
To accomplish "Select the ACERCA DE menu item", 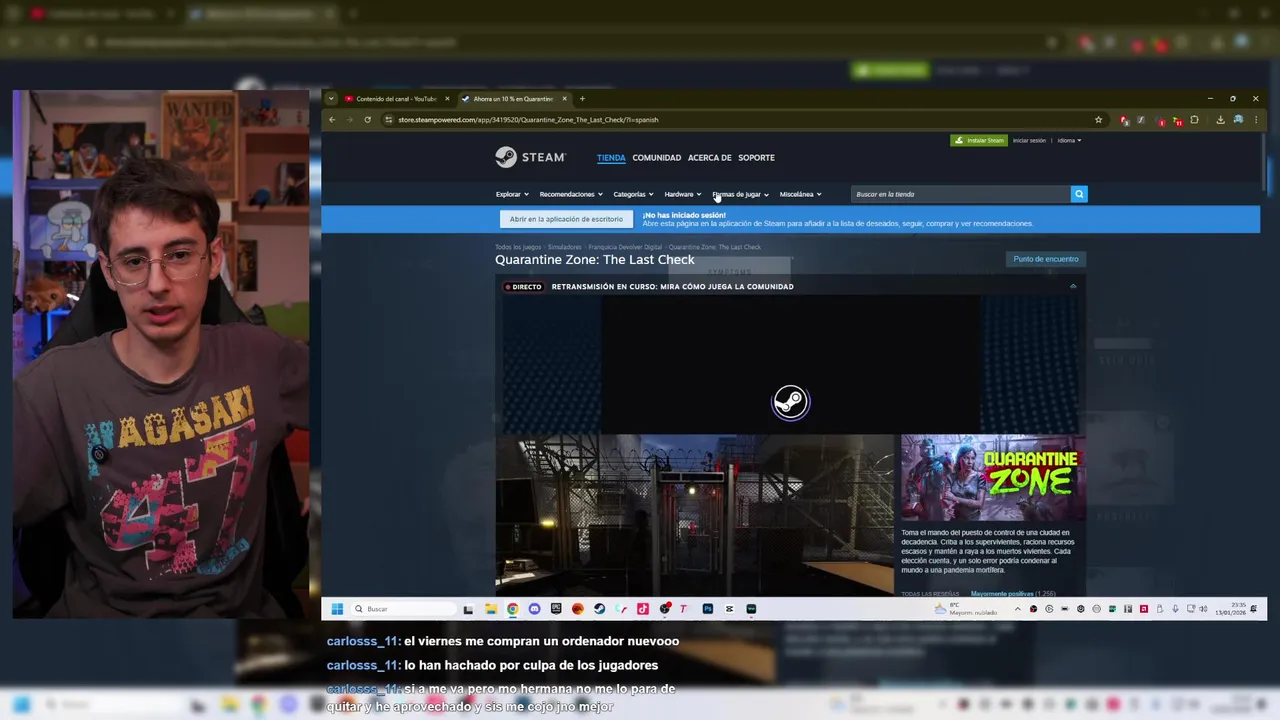I will click(x=709, y=158).
